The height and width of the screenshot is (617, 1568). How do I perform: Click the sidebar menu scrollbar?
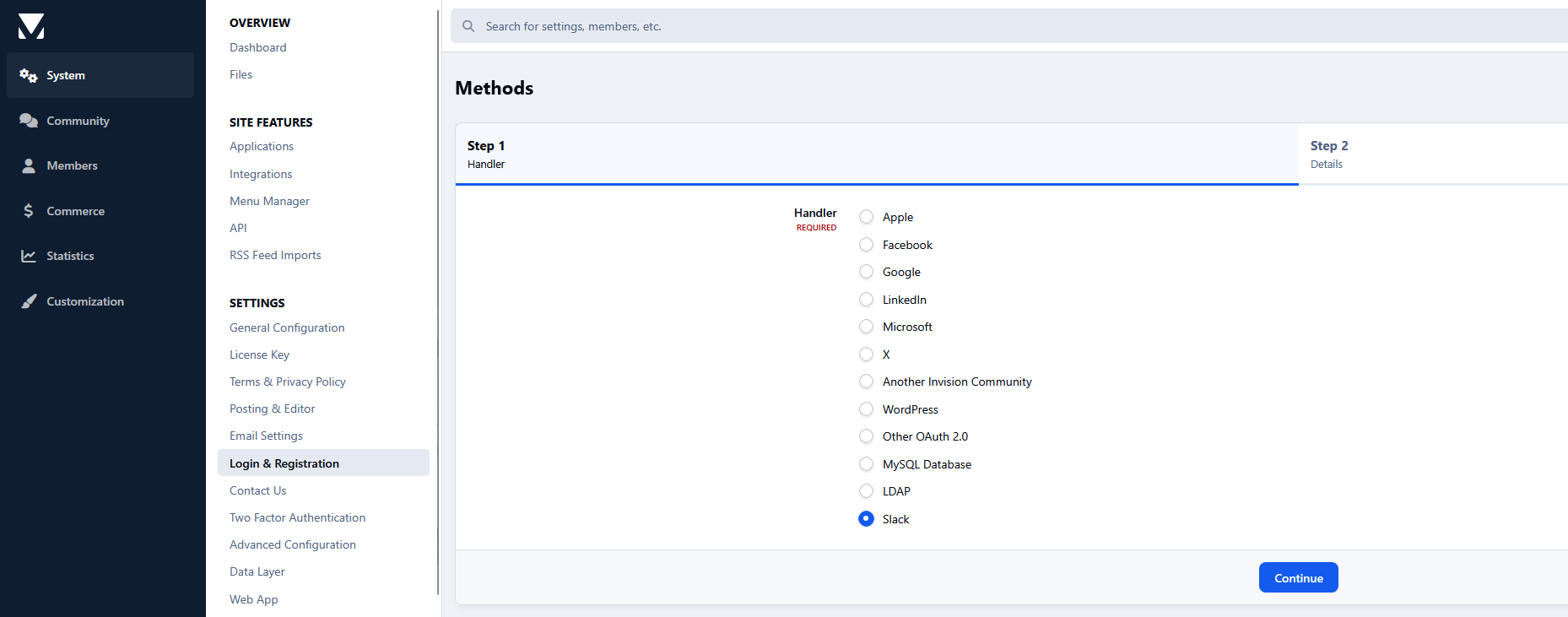438,302
